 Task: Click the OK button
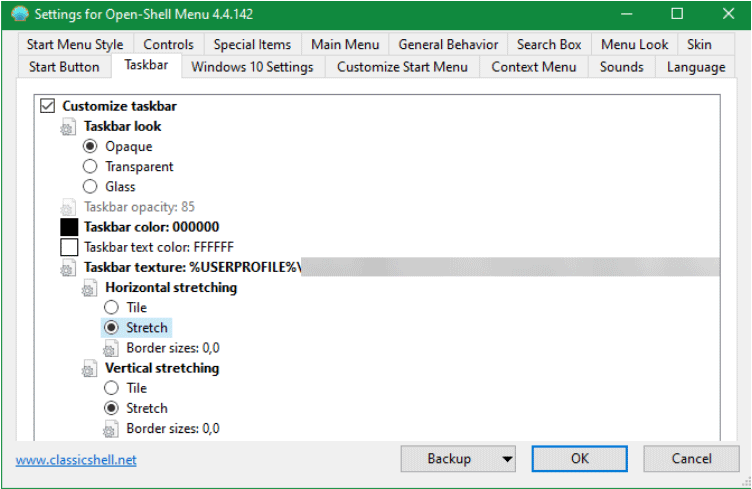click(x=579, y=459)
